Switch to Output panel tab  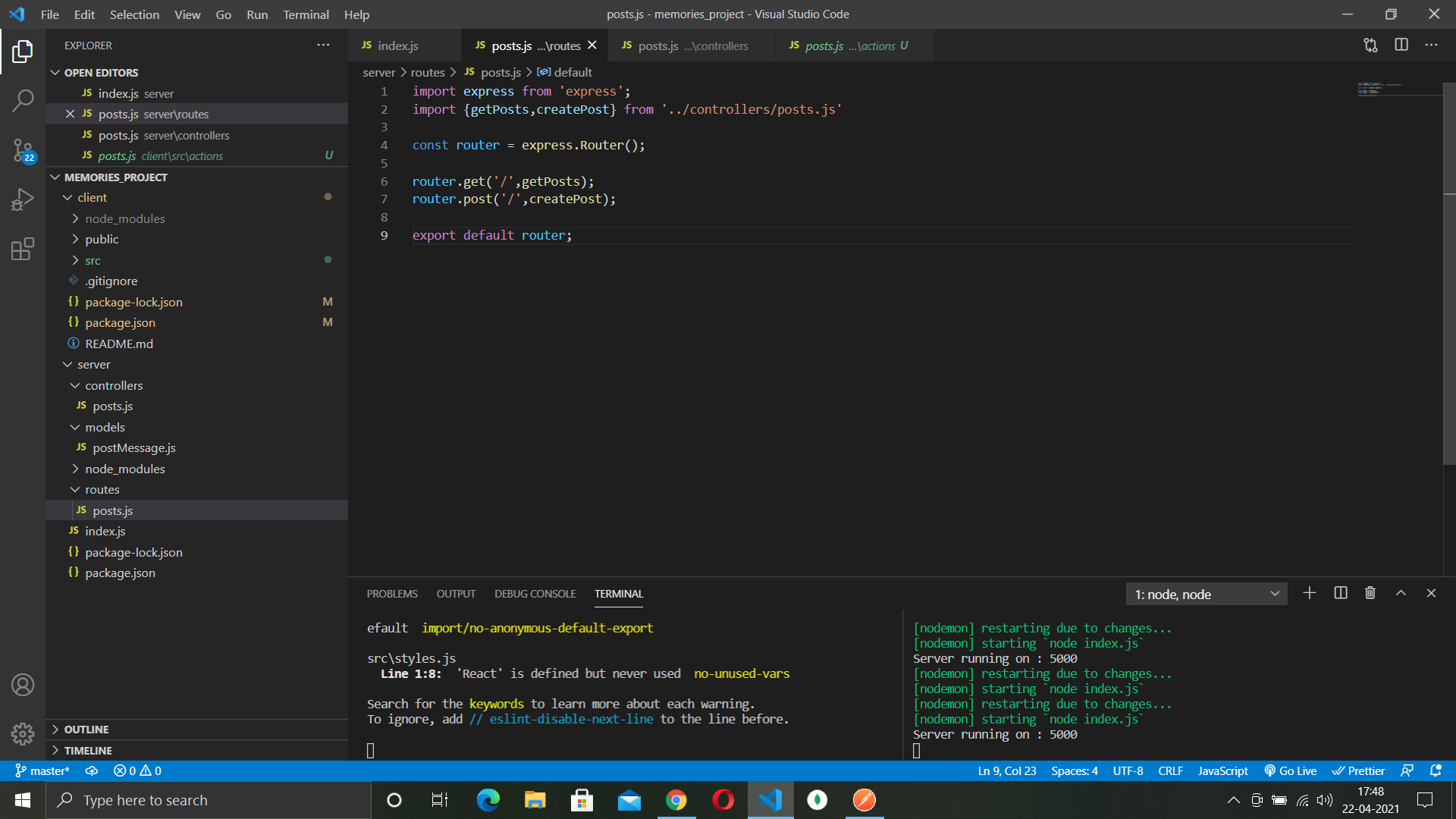[456, 594]
